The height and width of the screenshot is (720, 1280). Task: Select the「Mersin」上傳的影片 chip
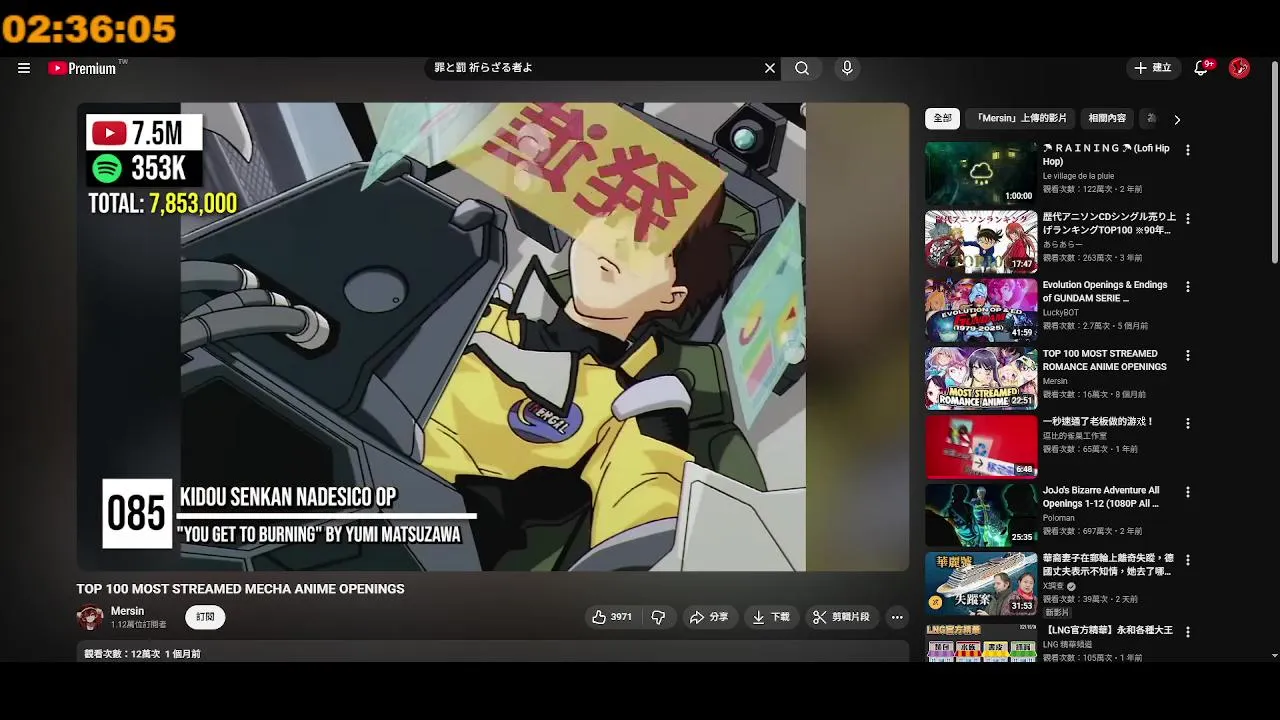click(1022, 118)
